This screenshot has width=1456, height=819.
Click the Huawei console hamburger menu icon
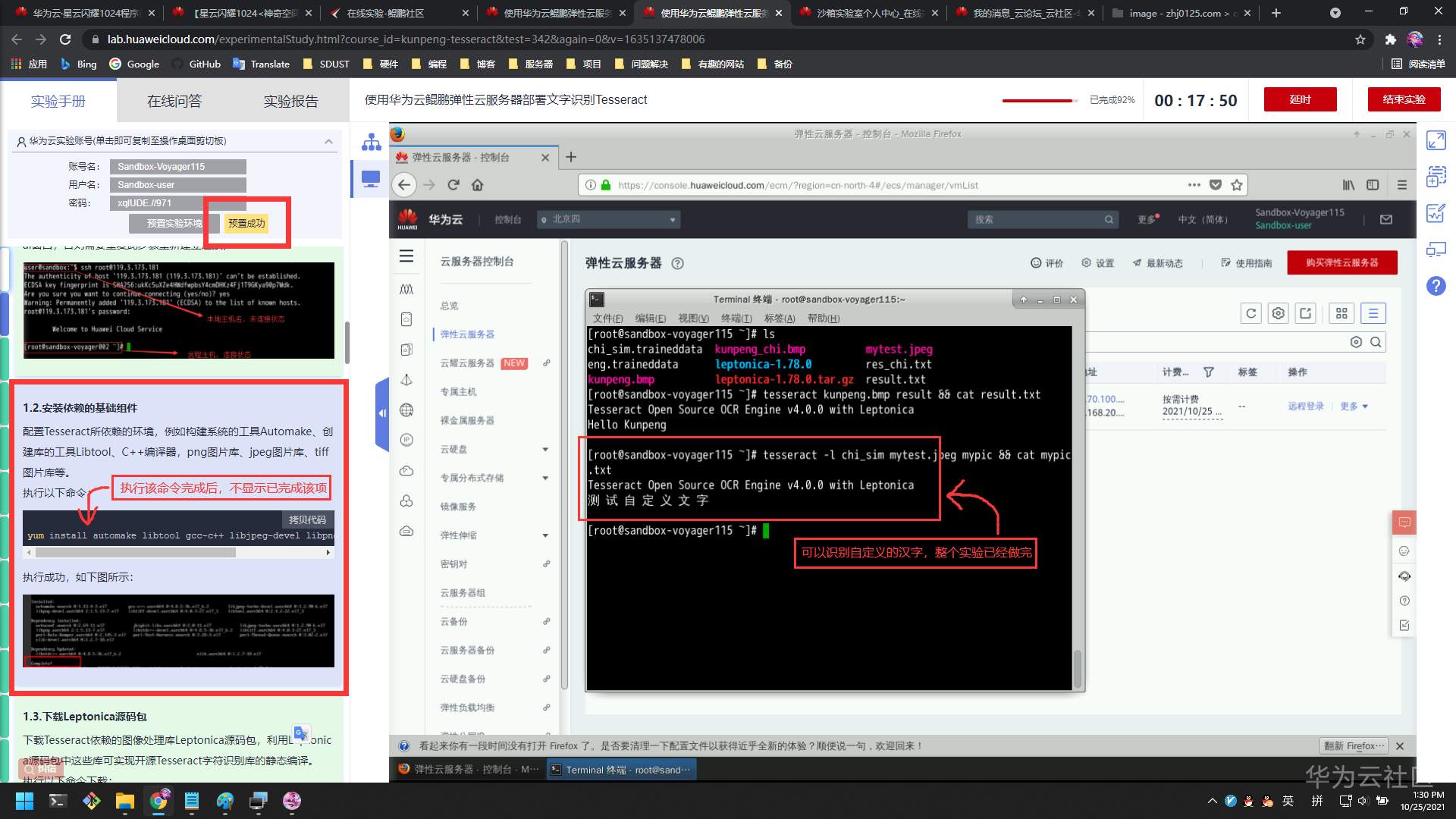pos(406,256)
